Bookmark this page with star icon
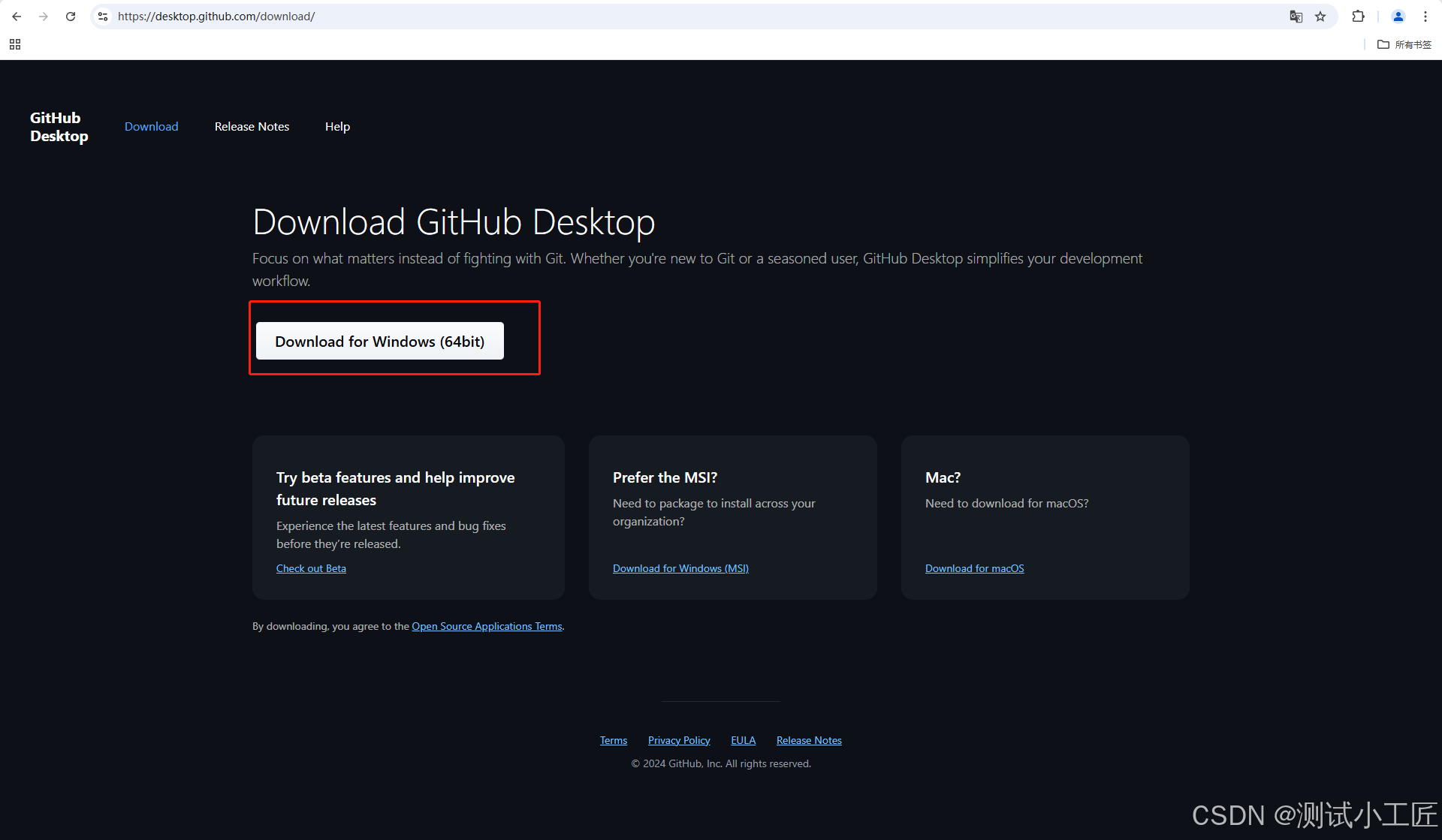Image resolution: width=1442 pixels, height=840 pixels. point(1320,17)
